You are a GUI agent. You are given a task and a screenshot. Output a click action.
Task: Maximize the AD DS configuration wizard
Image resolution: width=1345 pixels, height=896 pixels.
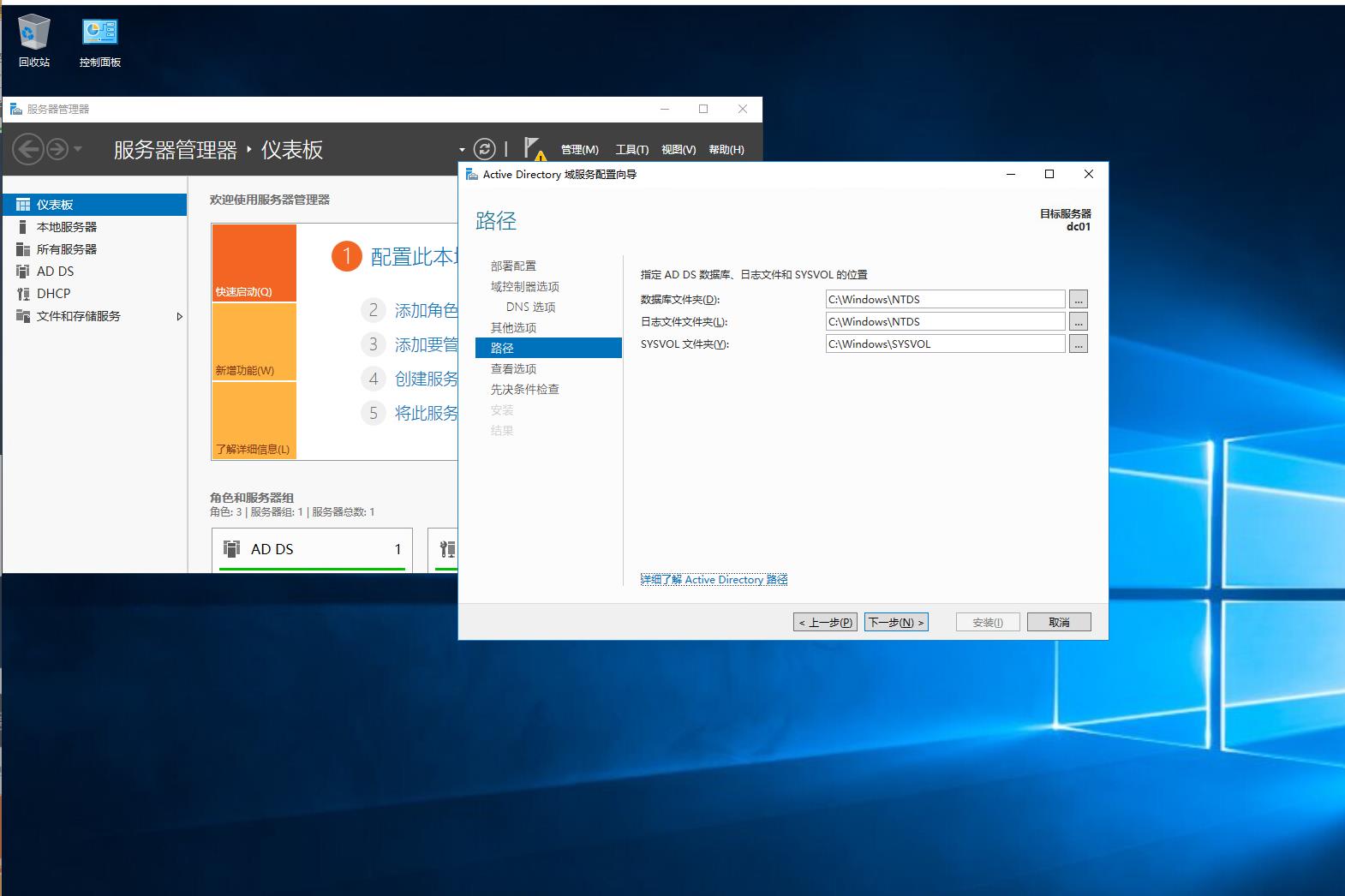click(x=1049, y=174)
